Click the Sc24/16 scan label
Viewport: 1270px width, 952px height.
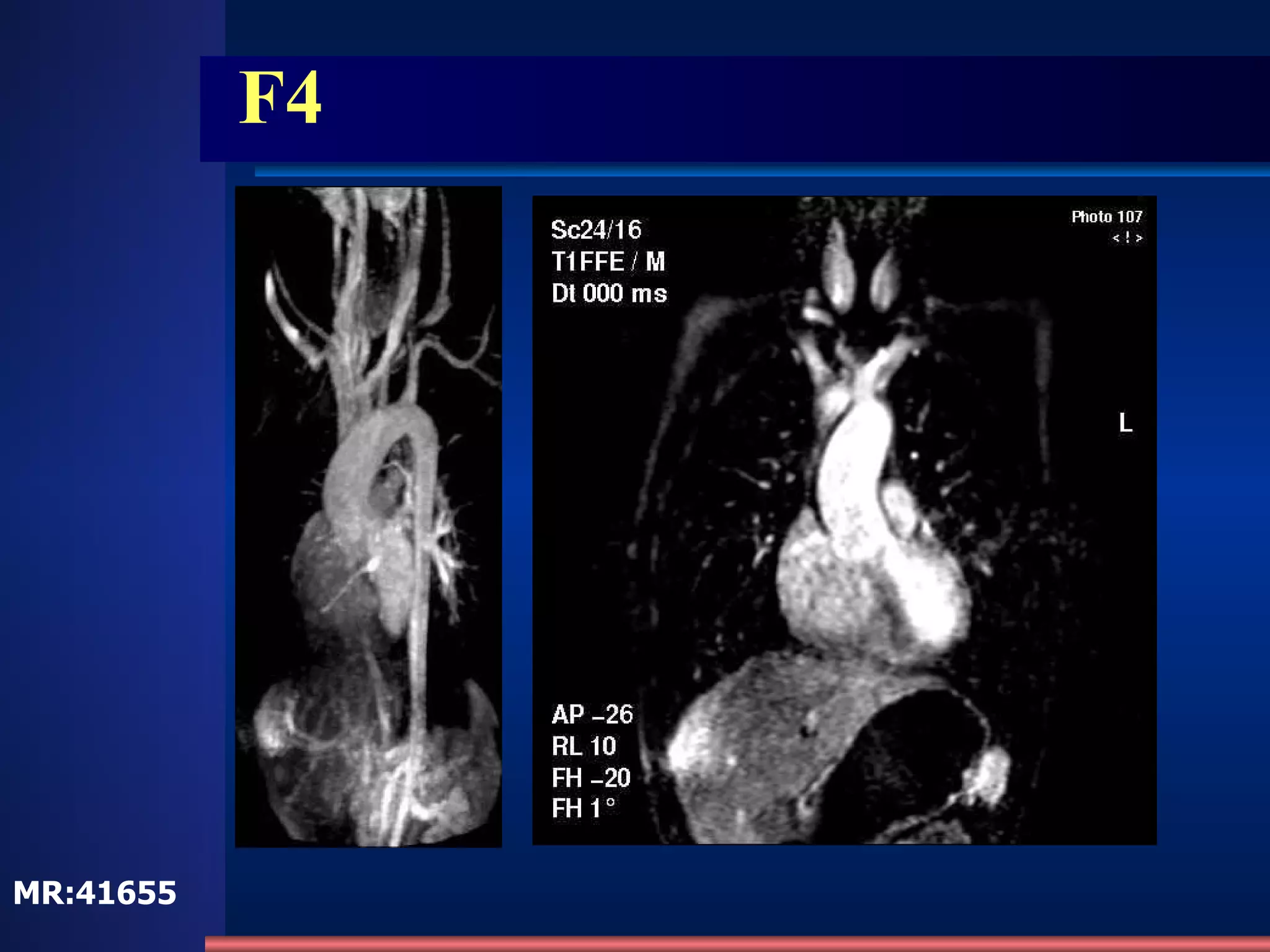click(596, 230)
